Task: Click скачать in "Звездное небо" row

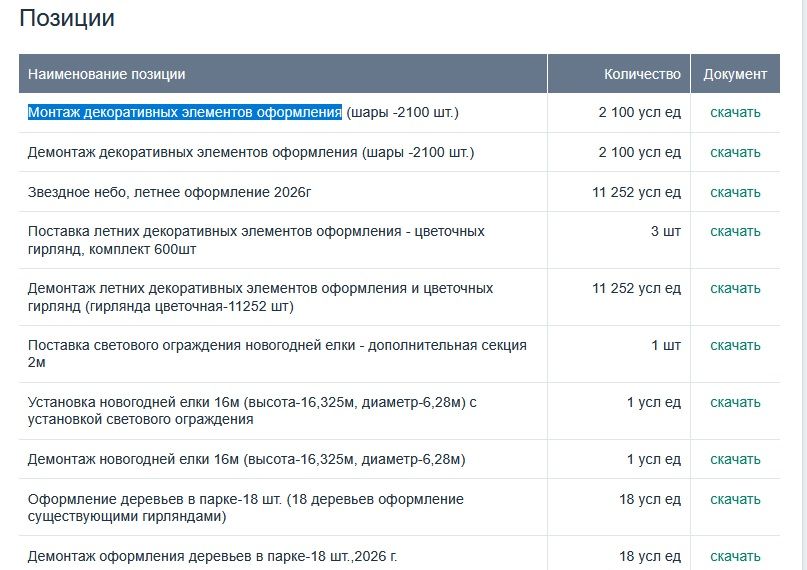Action: point(735,192)
